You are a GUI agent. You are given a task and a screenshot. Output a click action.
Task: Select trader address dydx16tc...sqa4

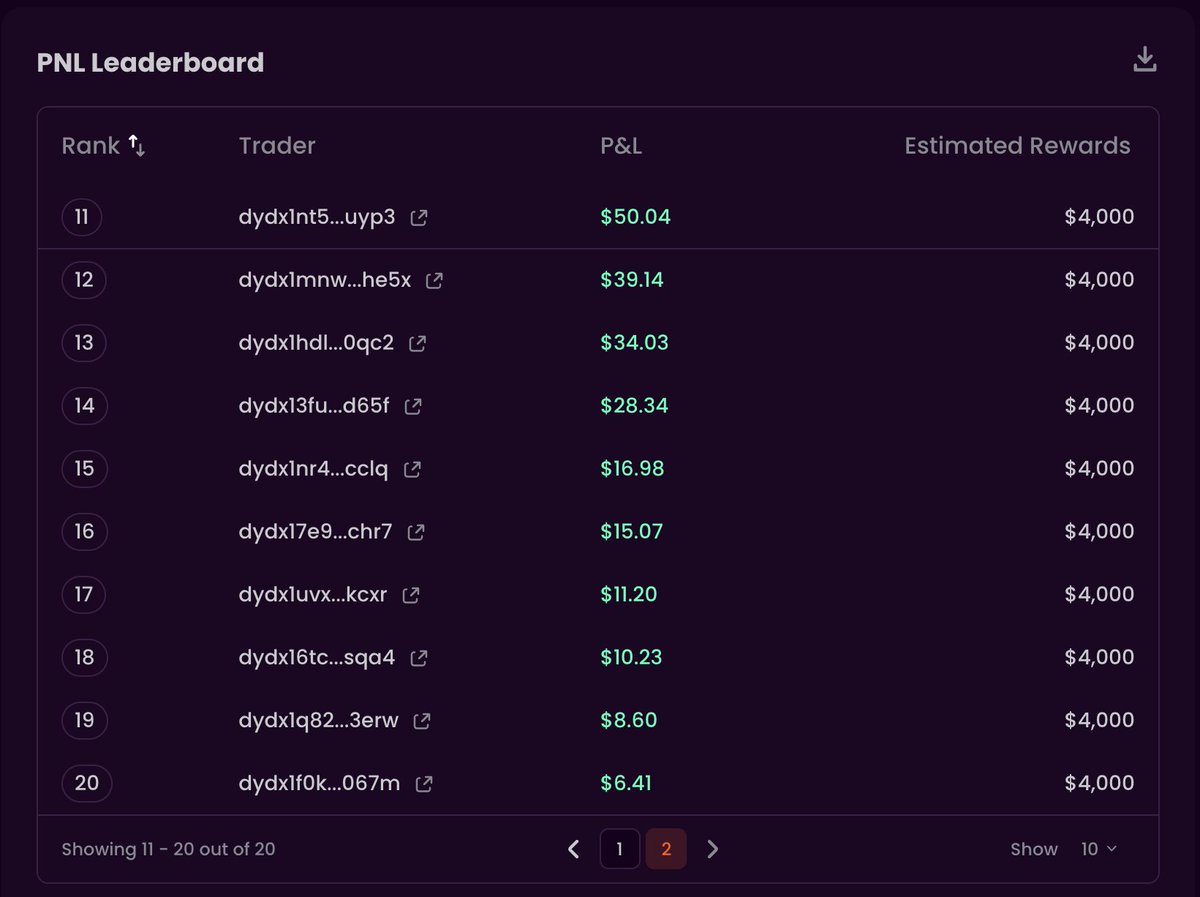click(317, 658)
